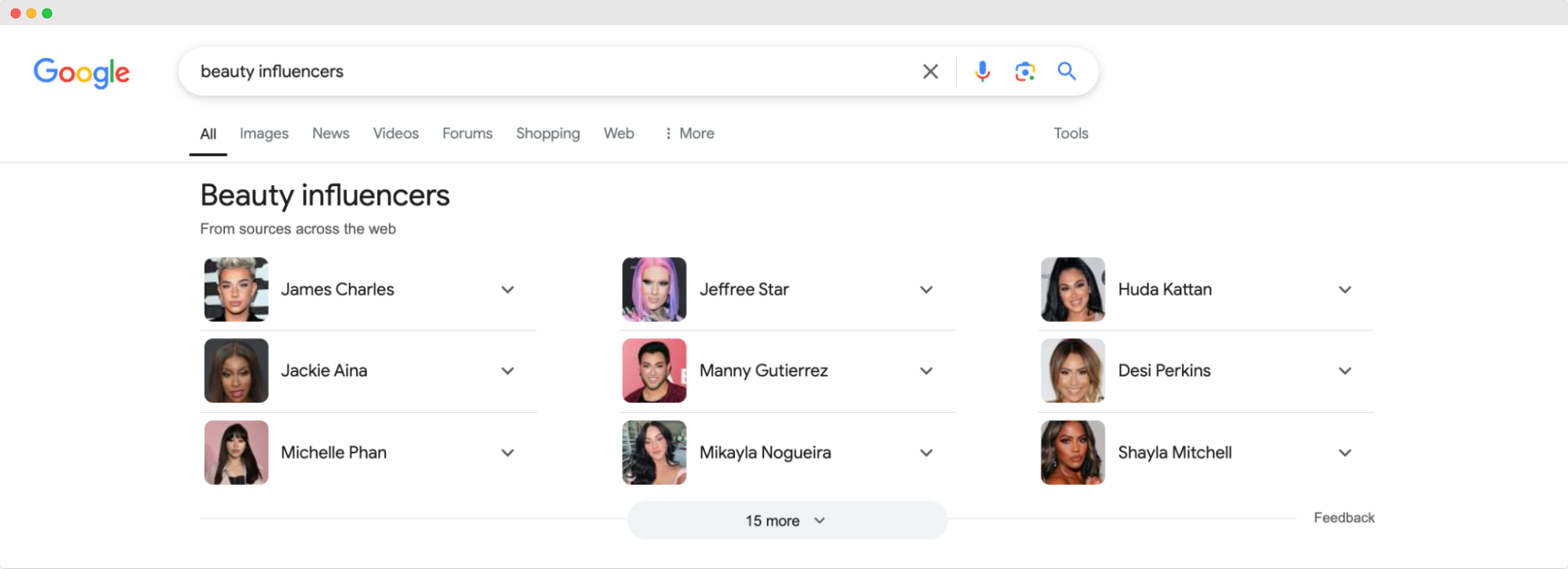
Task: Select the Shopping tab
Action: pos(548,133)
